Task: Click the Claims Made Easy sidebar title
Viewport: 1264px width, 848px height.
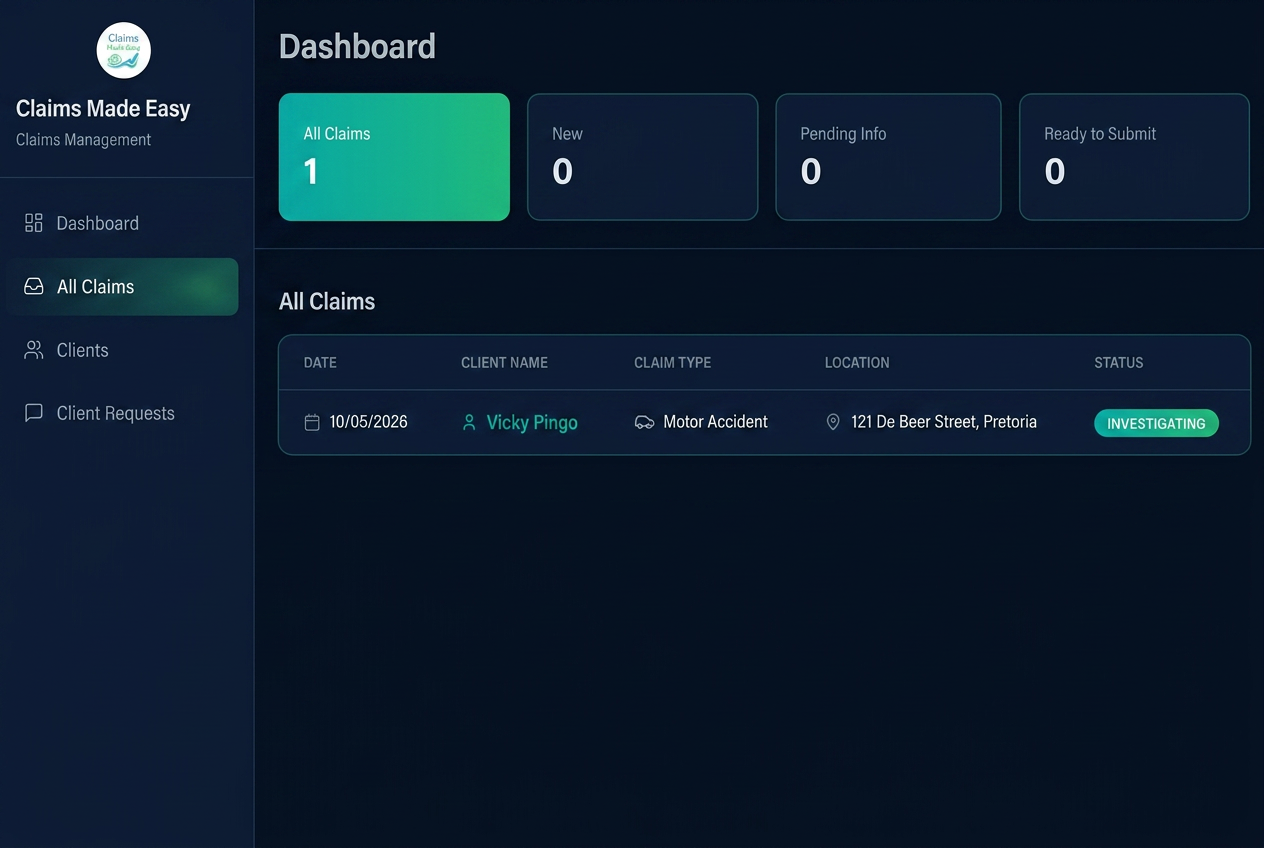Action: coord(103,108)
